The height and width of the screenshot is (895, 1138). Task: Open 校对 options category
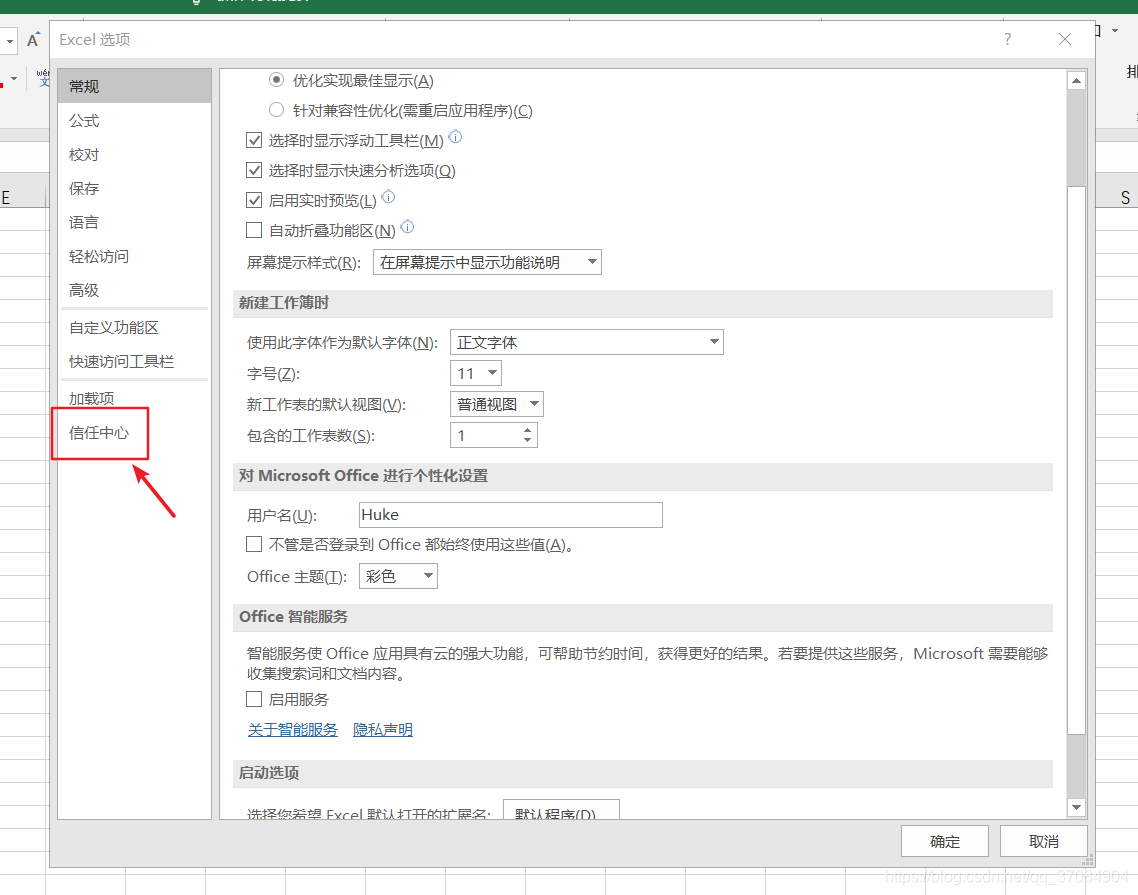(x=134, y=155)
